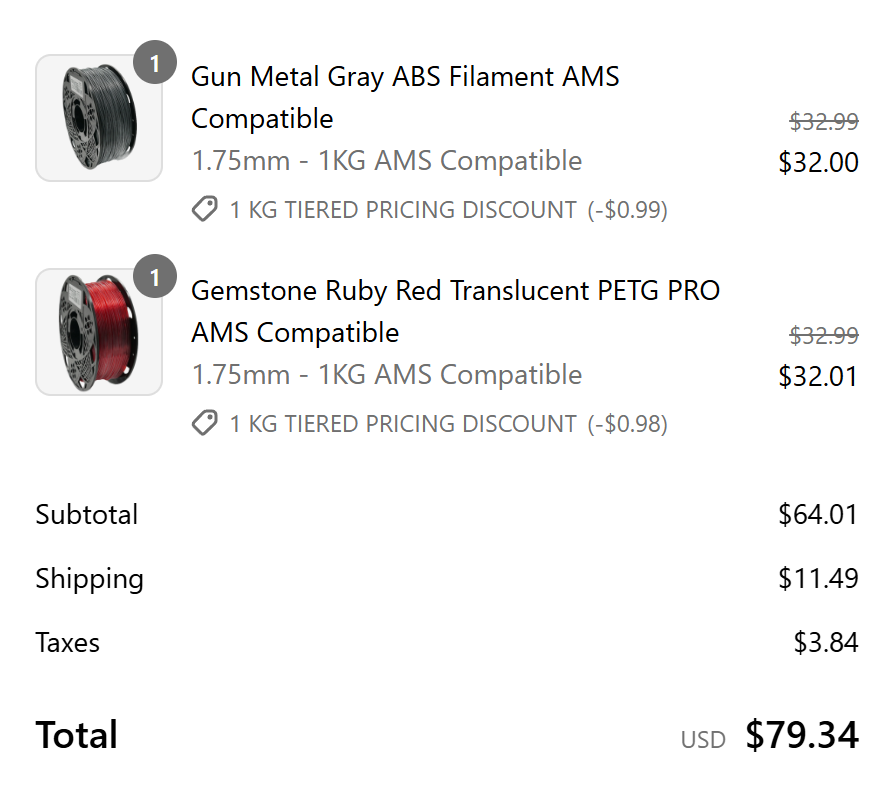Click discount tag icon under Ruby Red item
This screenshot has height=797, width=891.
pos(205,423)
